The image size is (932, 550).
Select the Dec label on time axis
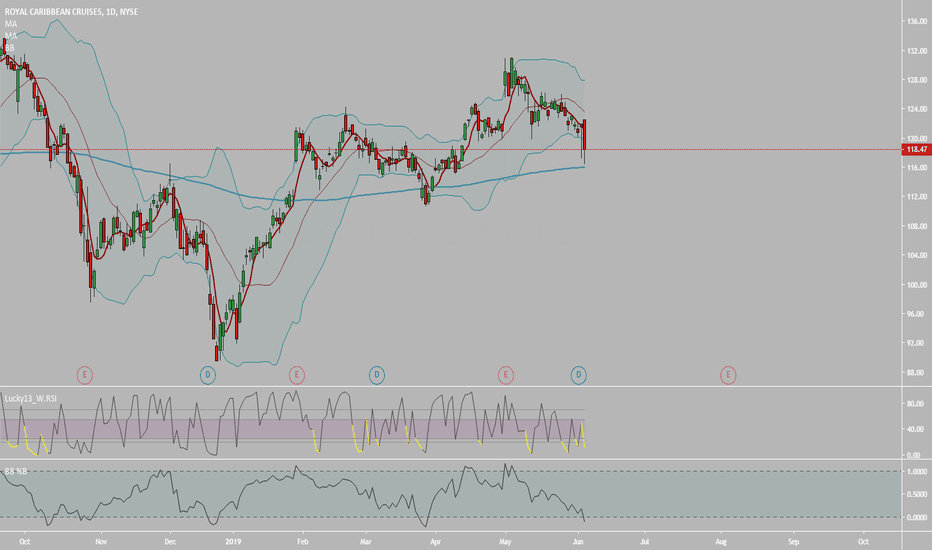(170, 542)
